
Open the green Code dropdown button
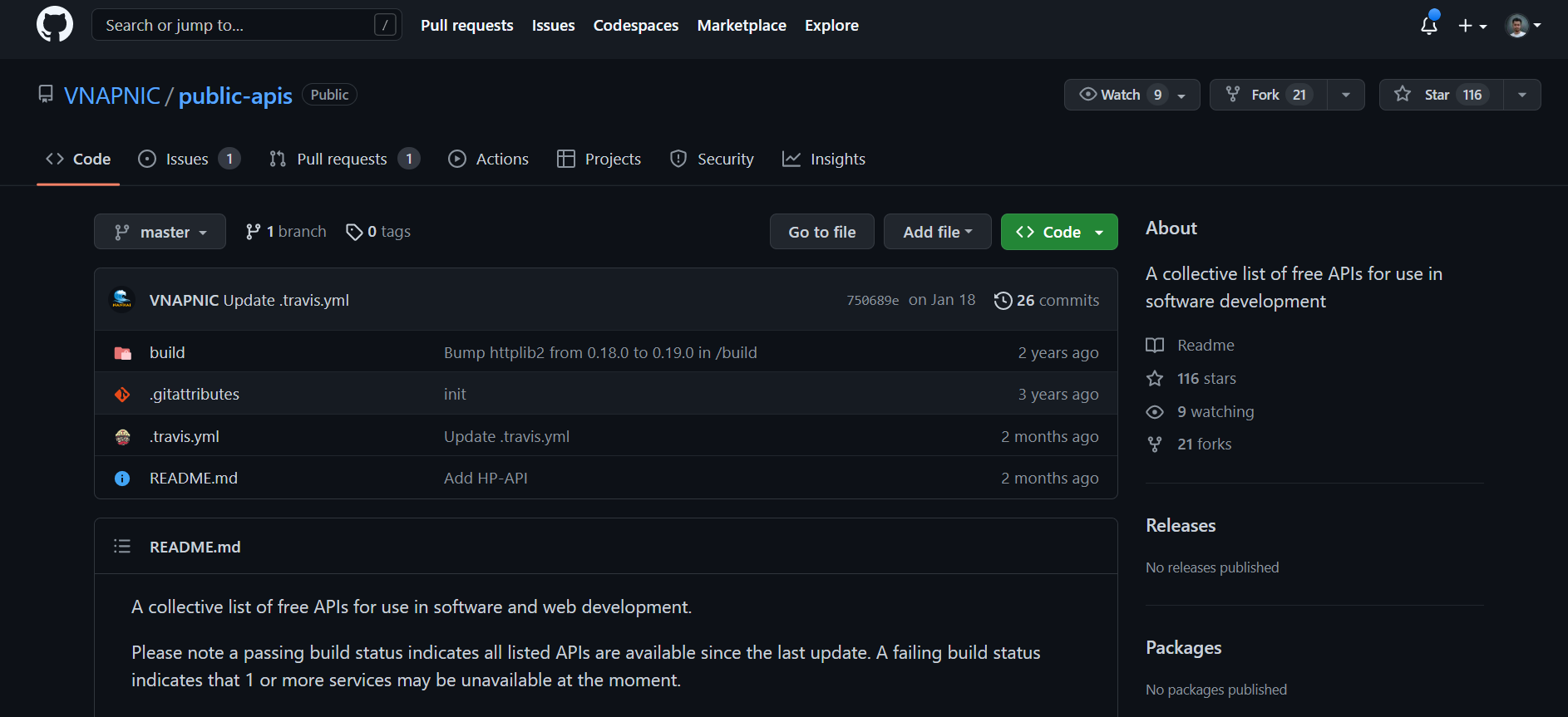tap(1059, 232)
